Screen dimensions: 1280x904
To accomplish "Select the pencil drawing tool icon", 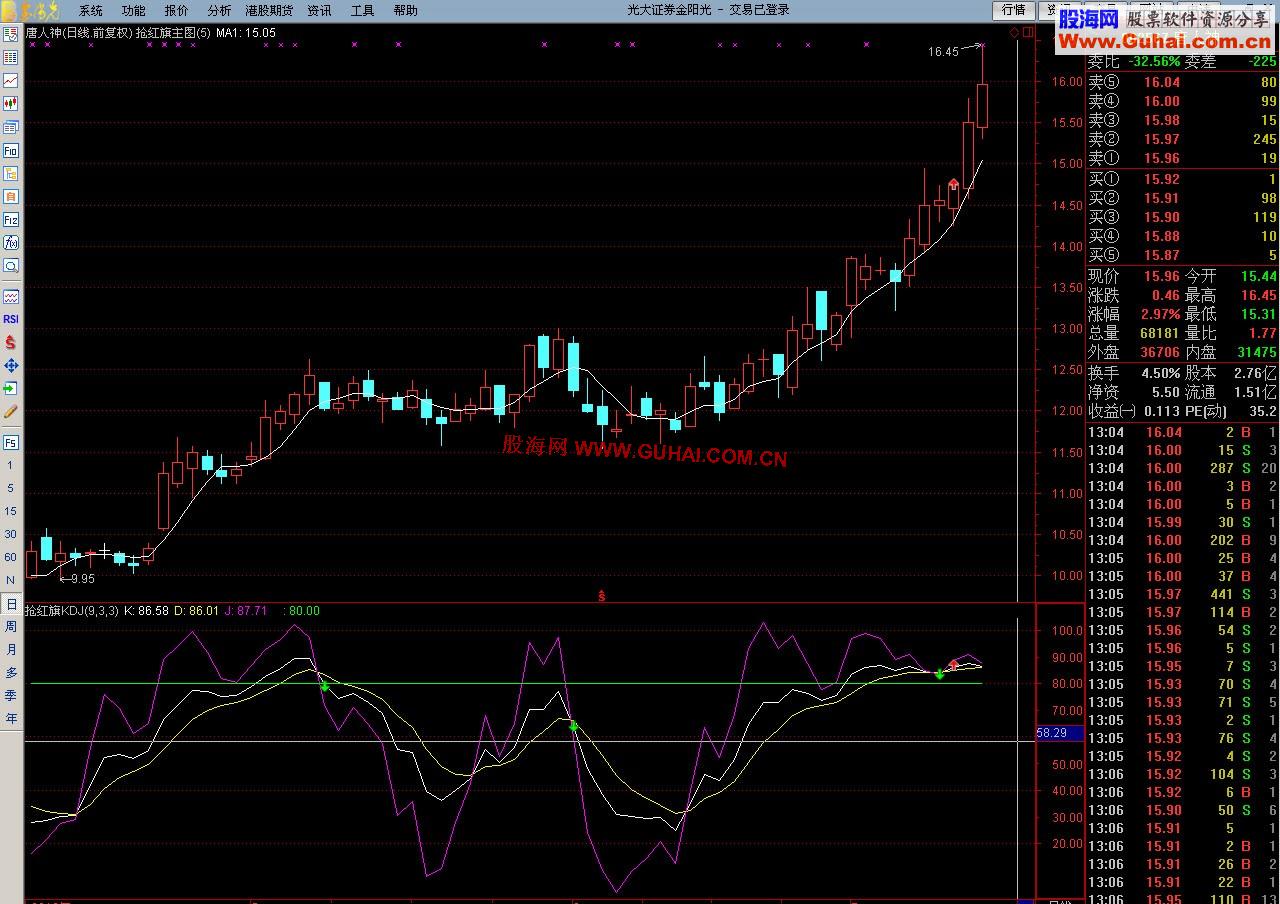I will click(11, 411).
